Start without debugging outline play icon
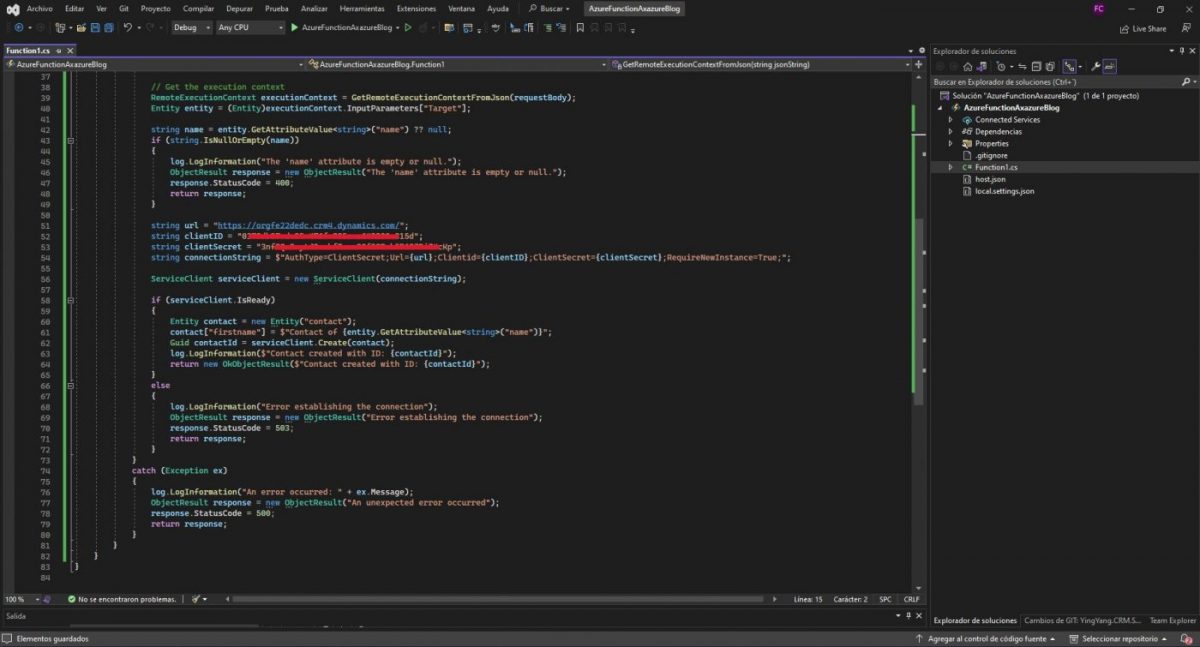The height and width of the screenshot is (647, 1200). [408, 28]
